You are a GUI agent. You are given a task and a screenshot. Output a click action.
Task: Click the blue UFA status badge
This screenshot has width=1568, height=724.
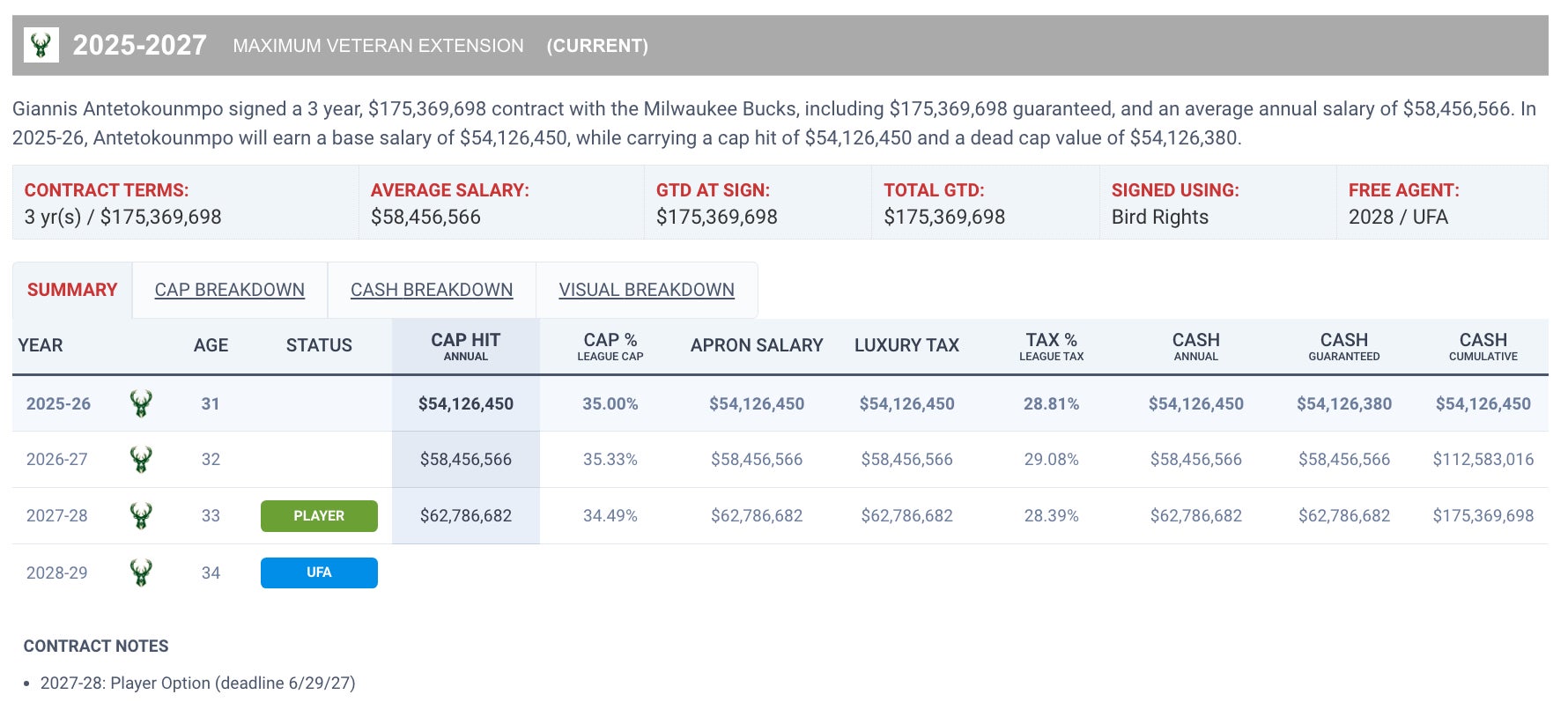pyautogui.click(x=319, y=573)
